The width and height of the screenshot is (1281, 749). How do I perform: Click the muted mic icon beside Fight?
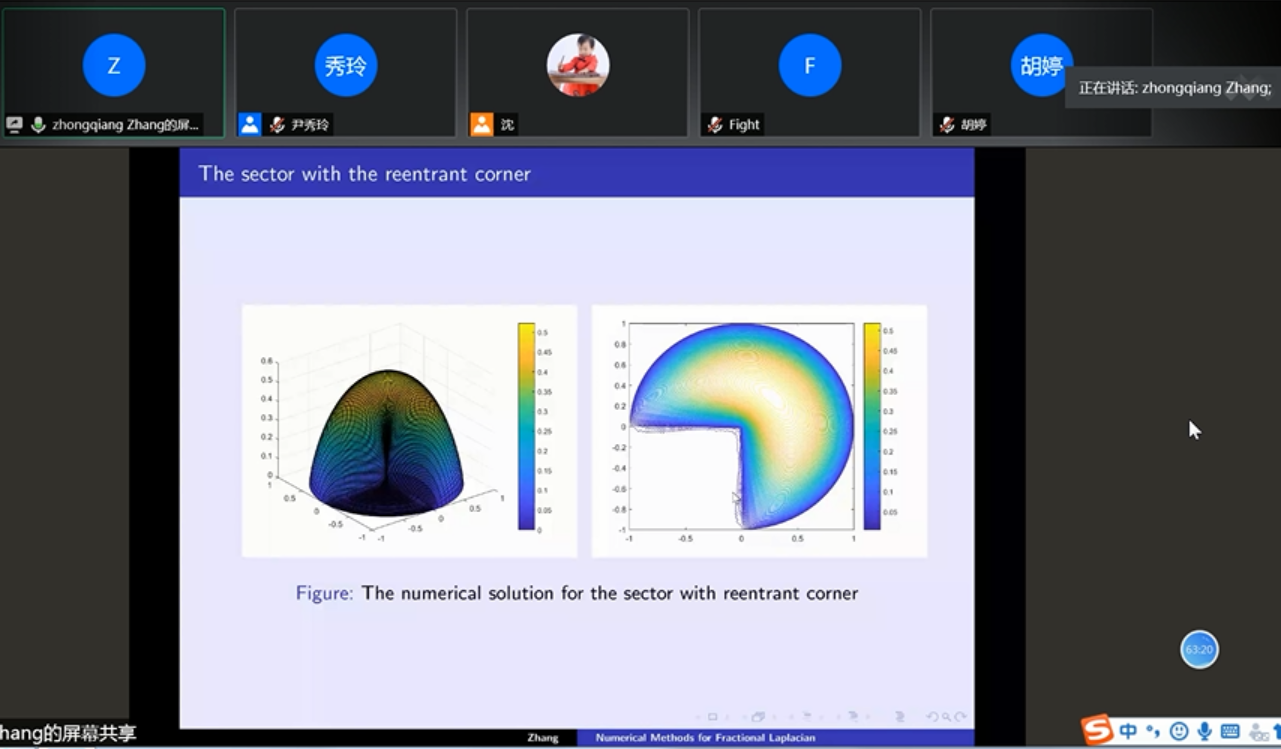(x=715, y=125)
